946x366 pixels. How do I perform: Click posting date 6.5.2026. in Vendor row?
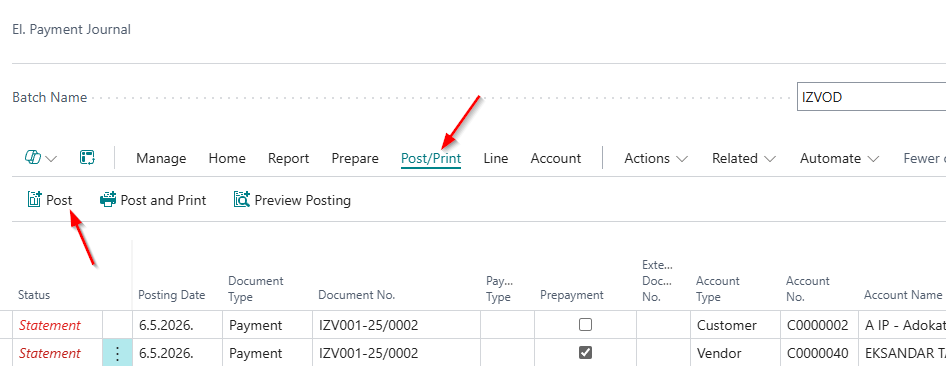165,353
